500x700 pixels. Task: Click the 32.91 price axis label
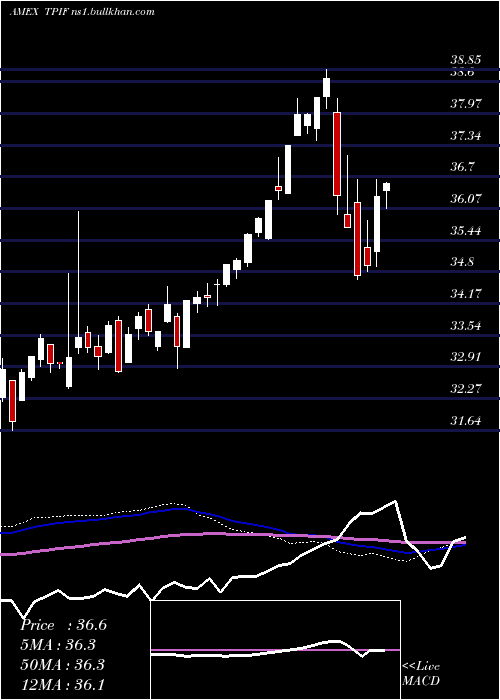pyautogui.click(x=466, y=357)
